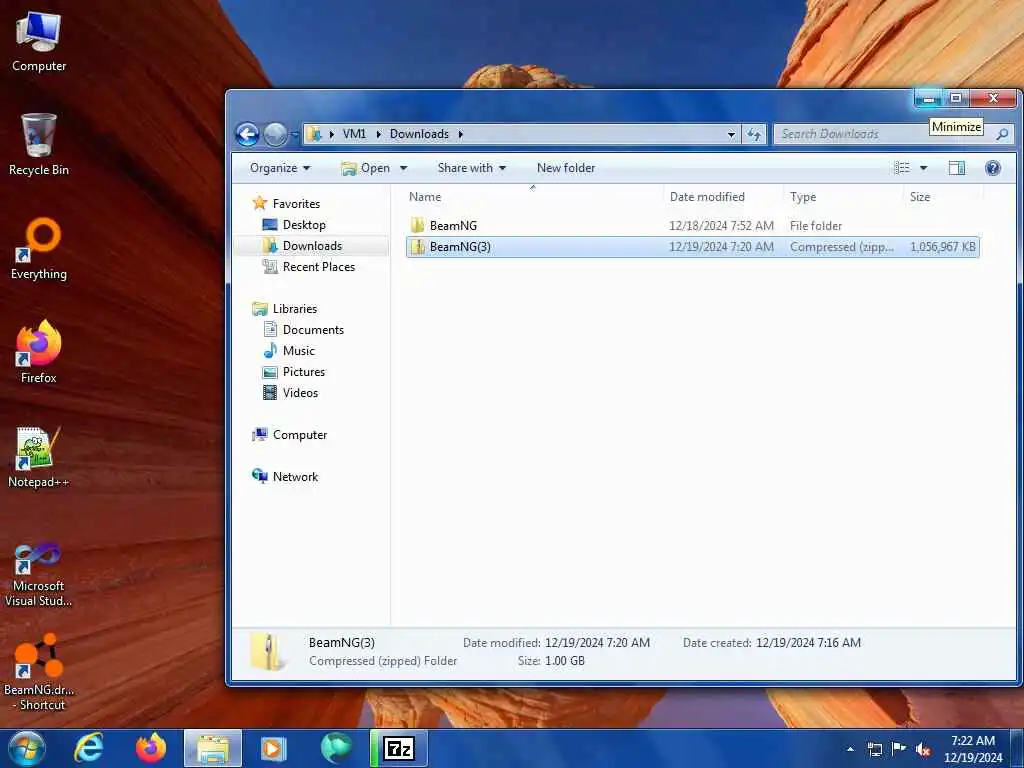The height and width of the screenshot is (768, 1024).
Task: Click the green globe taskbar icon
Action: tap(336, 748)
